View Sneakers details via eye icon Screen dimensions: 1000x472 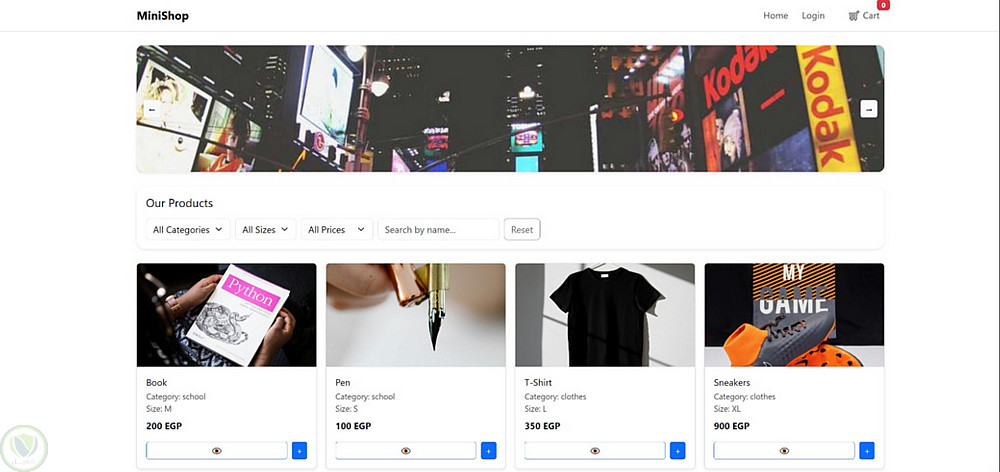pos(784,450)
